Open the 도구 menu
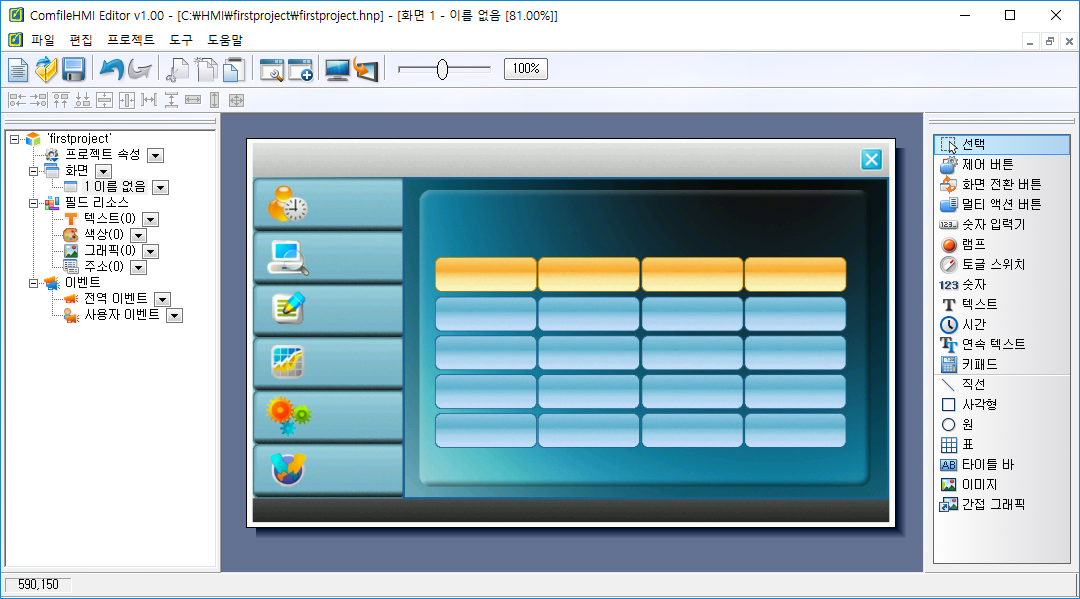Screen dimensions: 1080x599 [181, 40]
